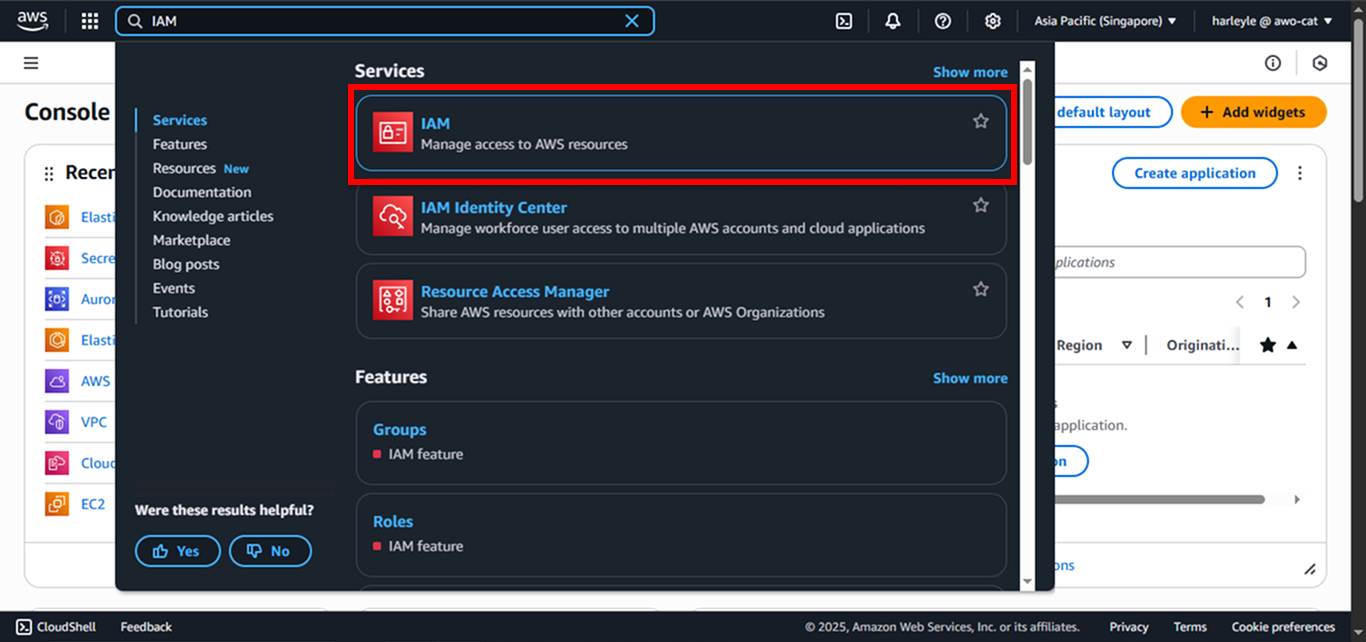Sort by the Region column arrow
This screenshot has width=1366, height=642.
1127,345
